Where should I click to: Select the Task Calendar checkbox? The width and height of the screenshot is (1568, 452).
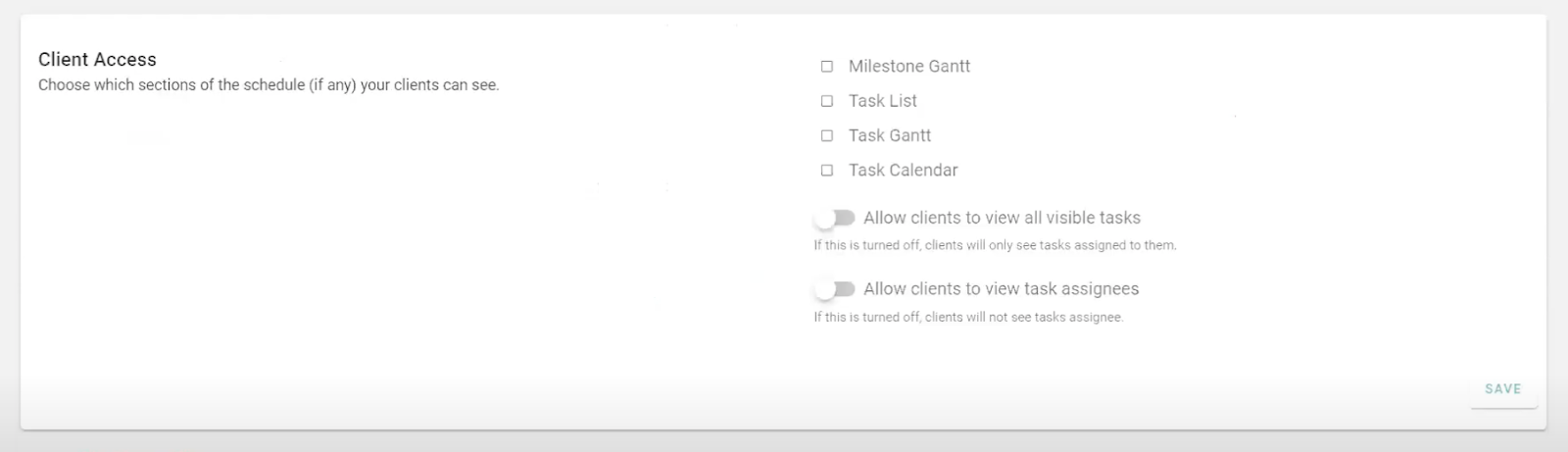(827, 171)
